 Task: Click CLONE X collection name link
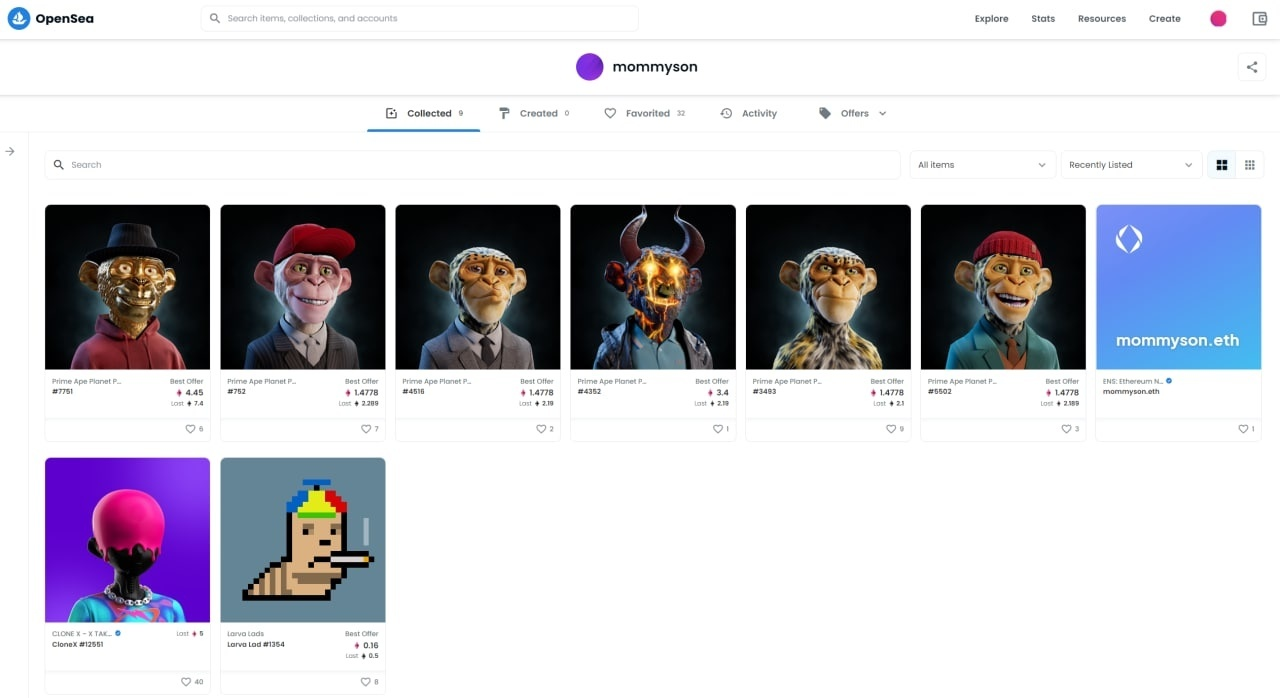[x=82, y=634]
